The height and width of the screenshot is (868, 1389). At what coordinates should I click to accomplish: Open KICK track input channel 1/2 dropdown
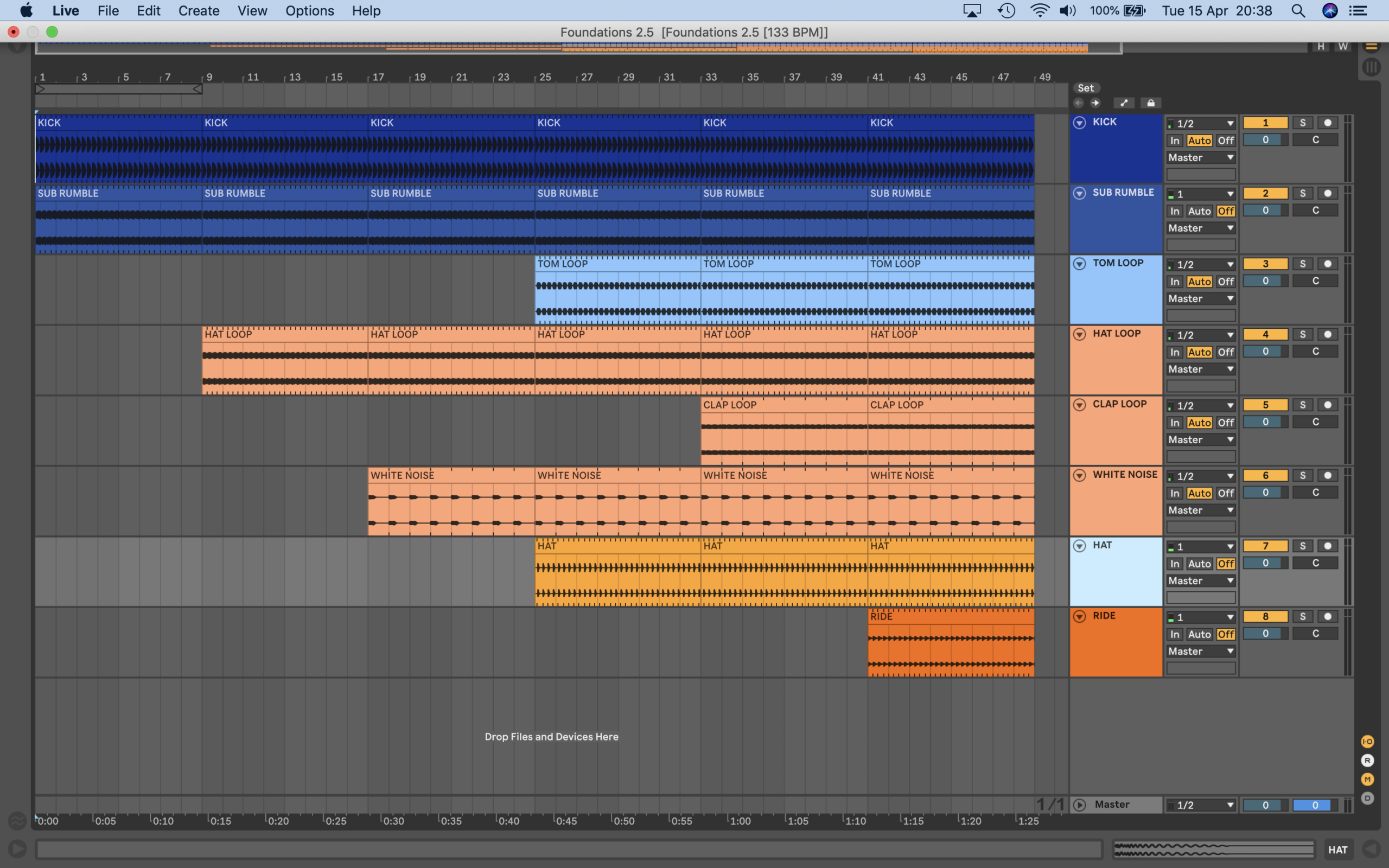point(1201,124)
